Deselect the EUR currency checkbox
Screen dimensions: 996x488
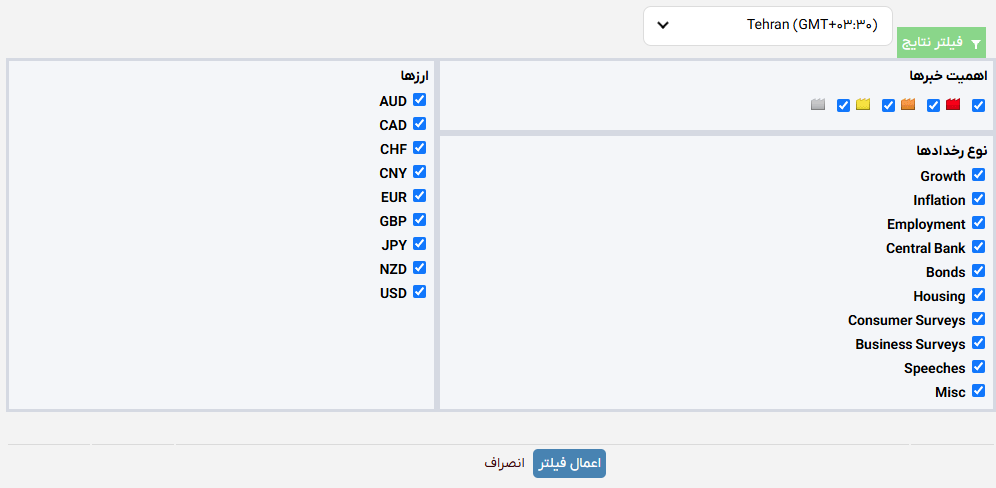pyautogui.click(x=419, y=196)
